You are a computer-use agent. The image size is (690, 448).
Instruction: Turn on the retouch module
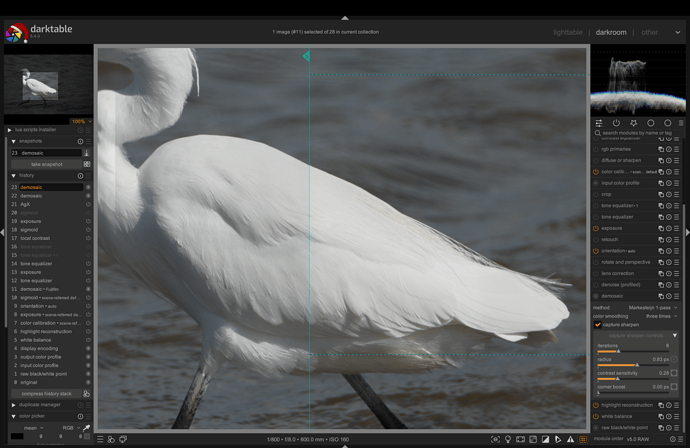coord(596,240)
